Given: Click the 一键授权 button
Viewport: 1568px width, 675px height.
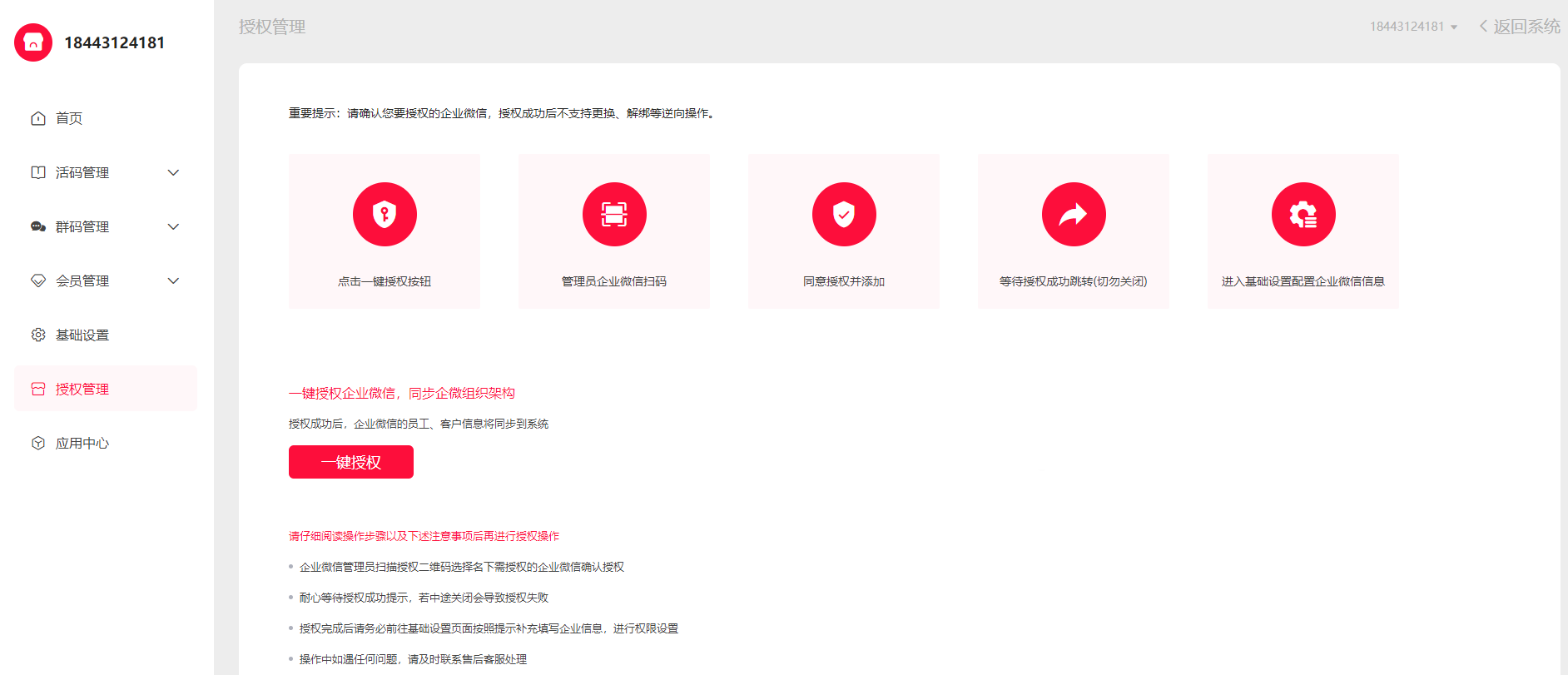Looking at the screenshot, I should click(x=351, y=462).
